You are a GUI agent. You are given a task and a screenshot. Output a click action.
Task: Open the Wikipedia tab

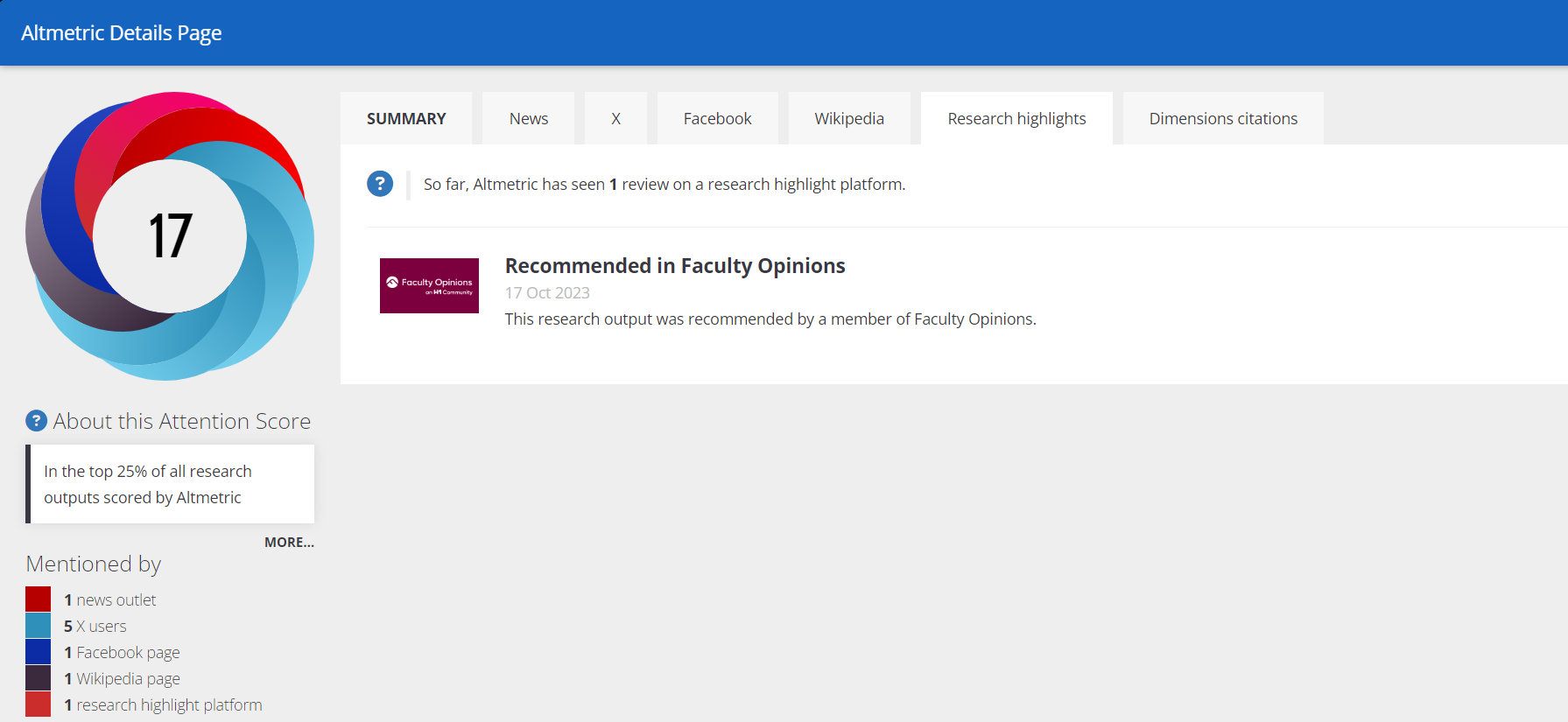coord(849,118)
